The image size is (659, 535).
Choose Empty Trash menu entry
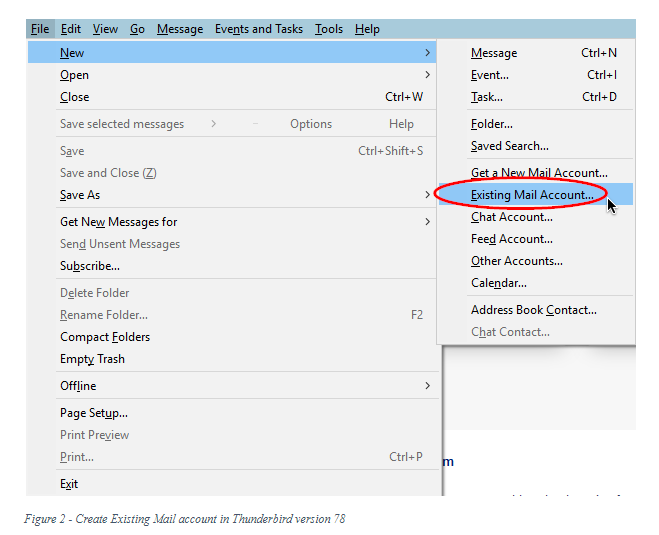point(232,358)
